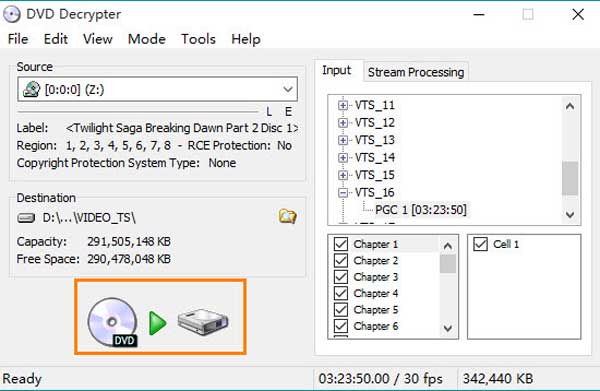Click the Cell 1 label
The height and width of the screenshot is (391, 600).
pos(506,244)
